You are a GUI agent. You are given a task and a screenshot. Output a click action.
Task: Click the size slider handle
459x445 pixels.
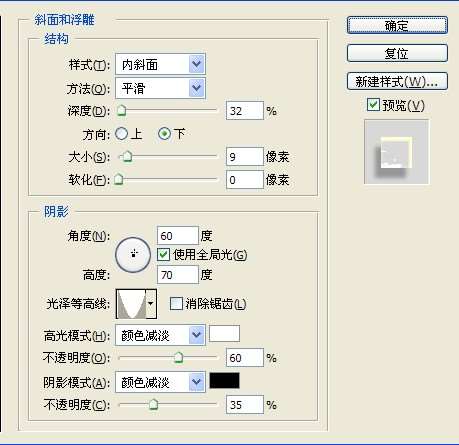coord(127,157)
